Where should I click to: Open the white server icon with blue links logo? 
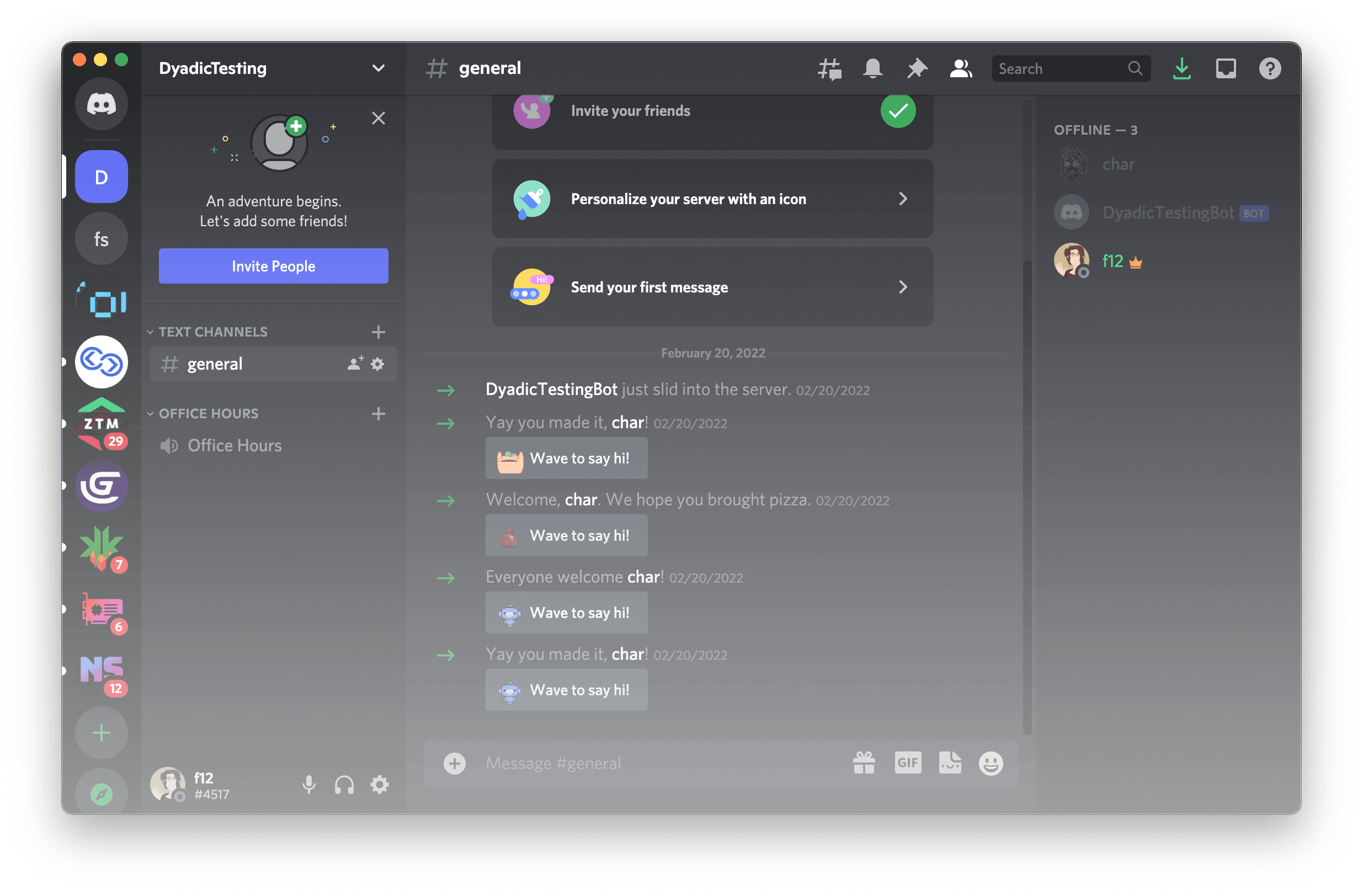pyautogui.click(x=102, y=363)
